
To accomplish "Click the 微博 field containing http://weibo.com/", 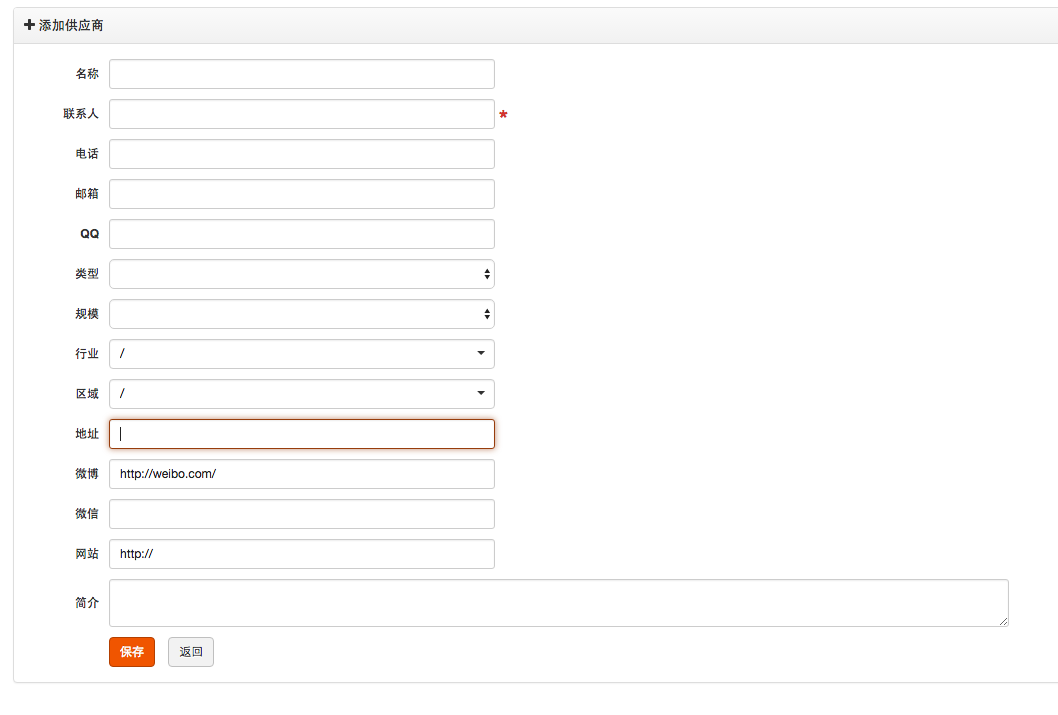I will 301,474.
